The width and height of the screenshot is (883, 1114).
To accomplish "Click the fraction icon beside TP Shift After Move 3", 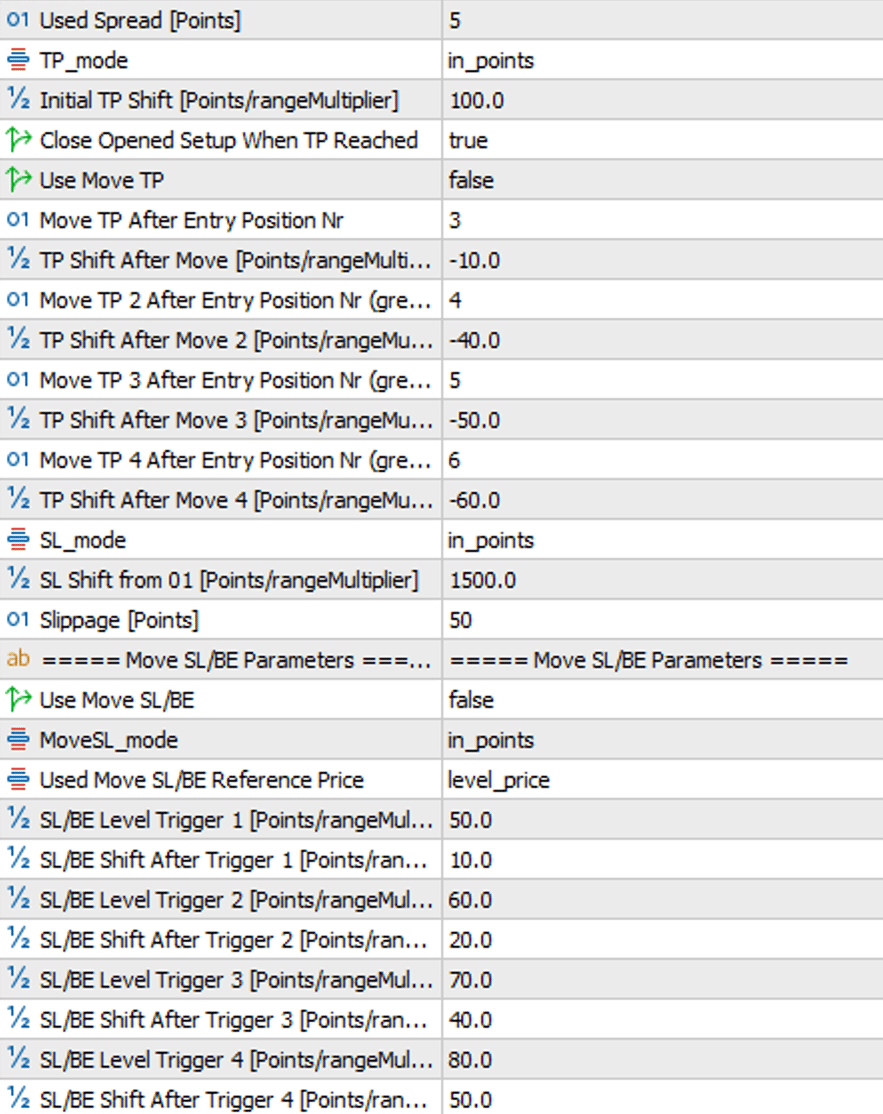I will tap(18, 419).
